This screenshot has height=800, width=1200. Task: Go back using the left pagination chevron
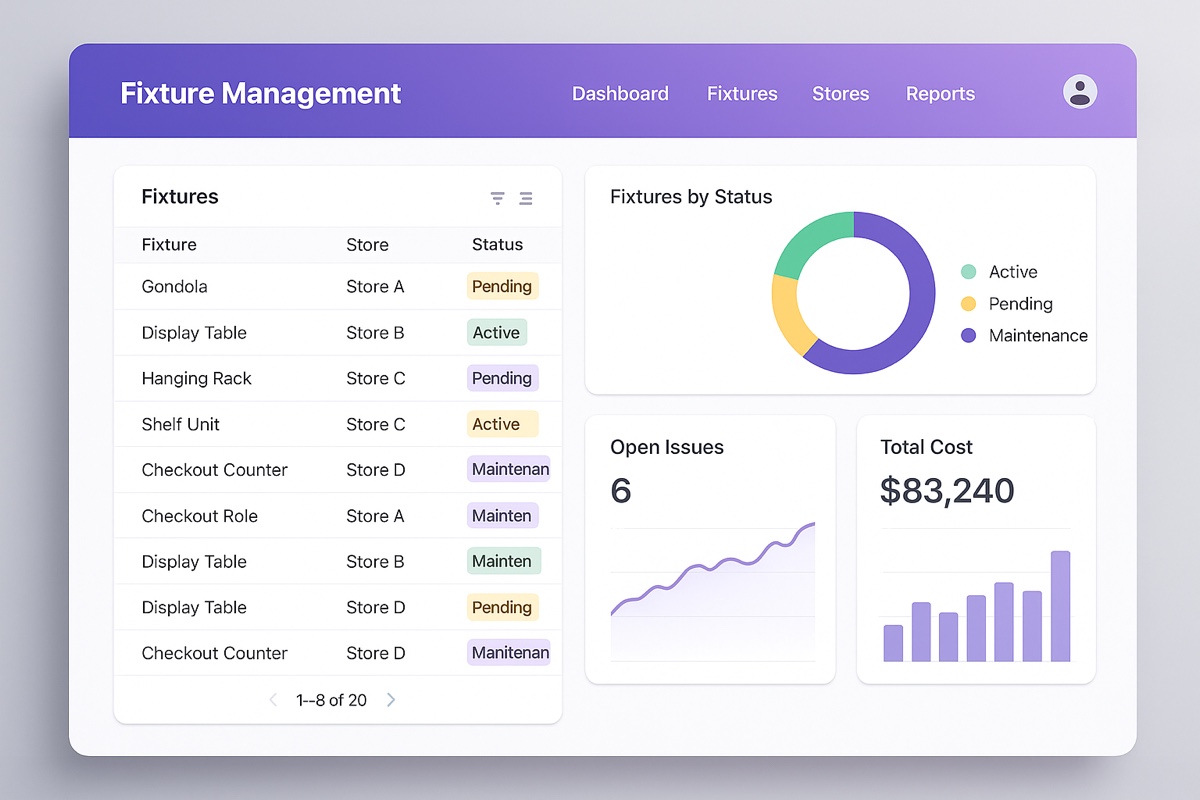click(273, 700)
